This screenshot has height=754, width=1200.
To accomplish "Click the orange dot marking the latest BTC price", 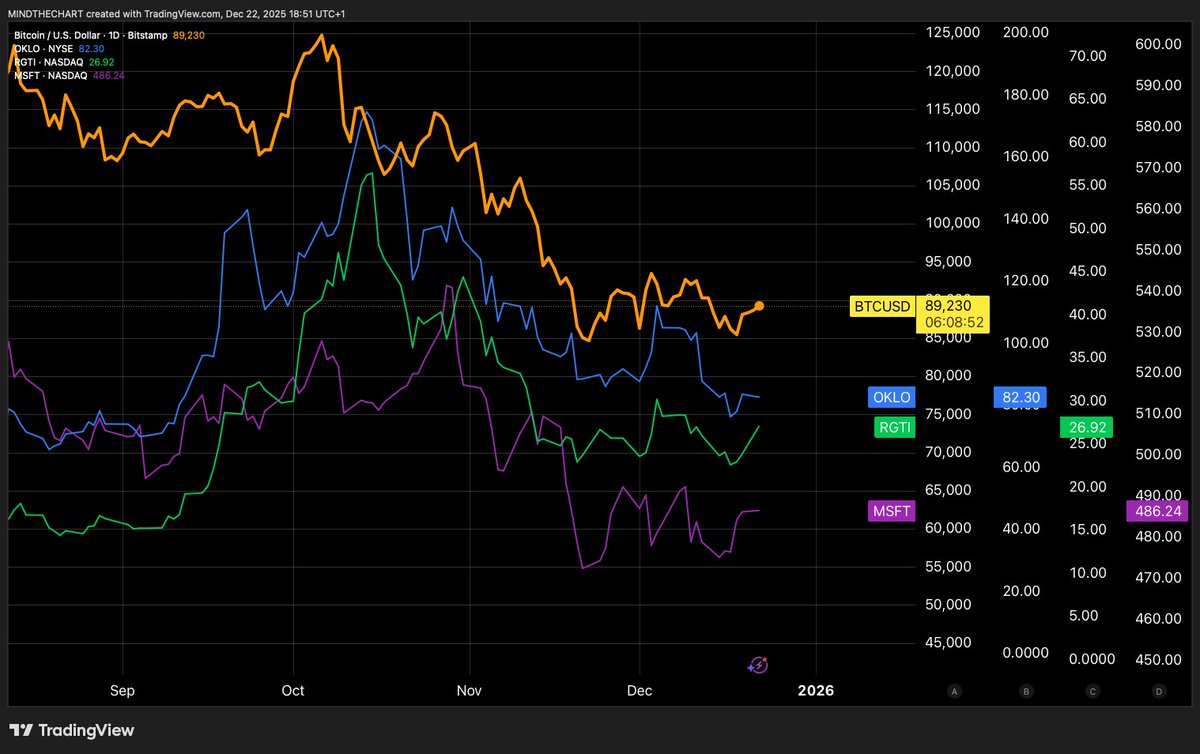I will pos(758,306).
